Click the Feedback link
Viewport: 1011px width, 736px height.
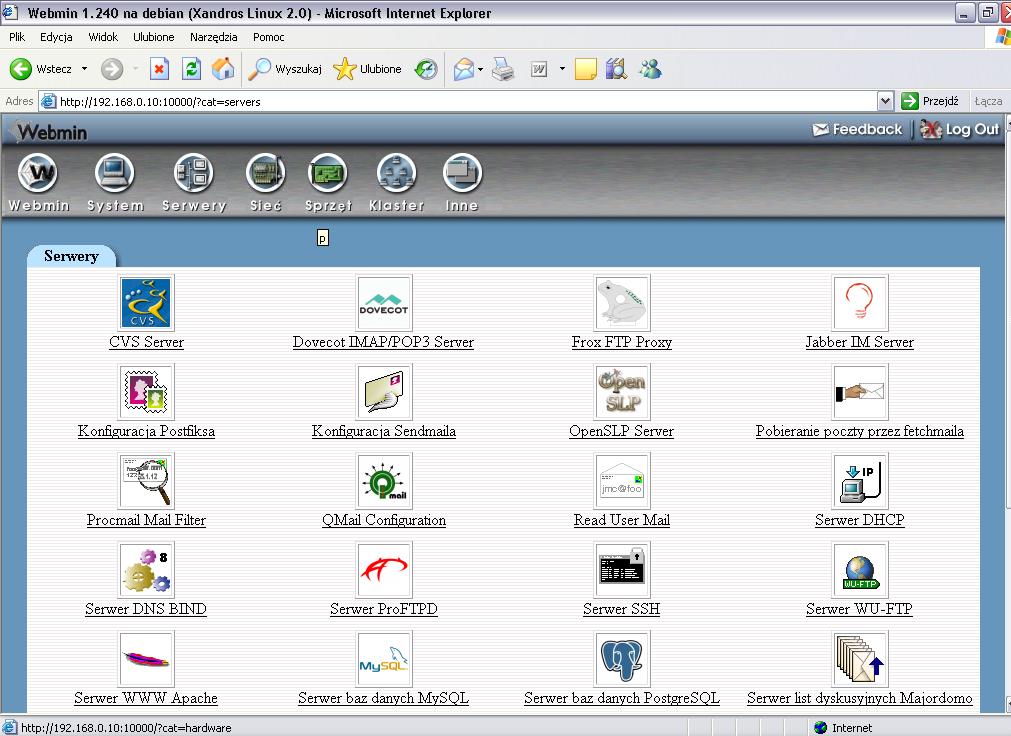point(857,130)
